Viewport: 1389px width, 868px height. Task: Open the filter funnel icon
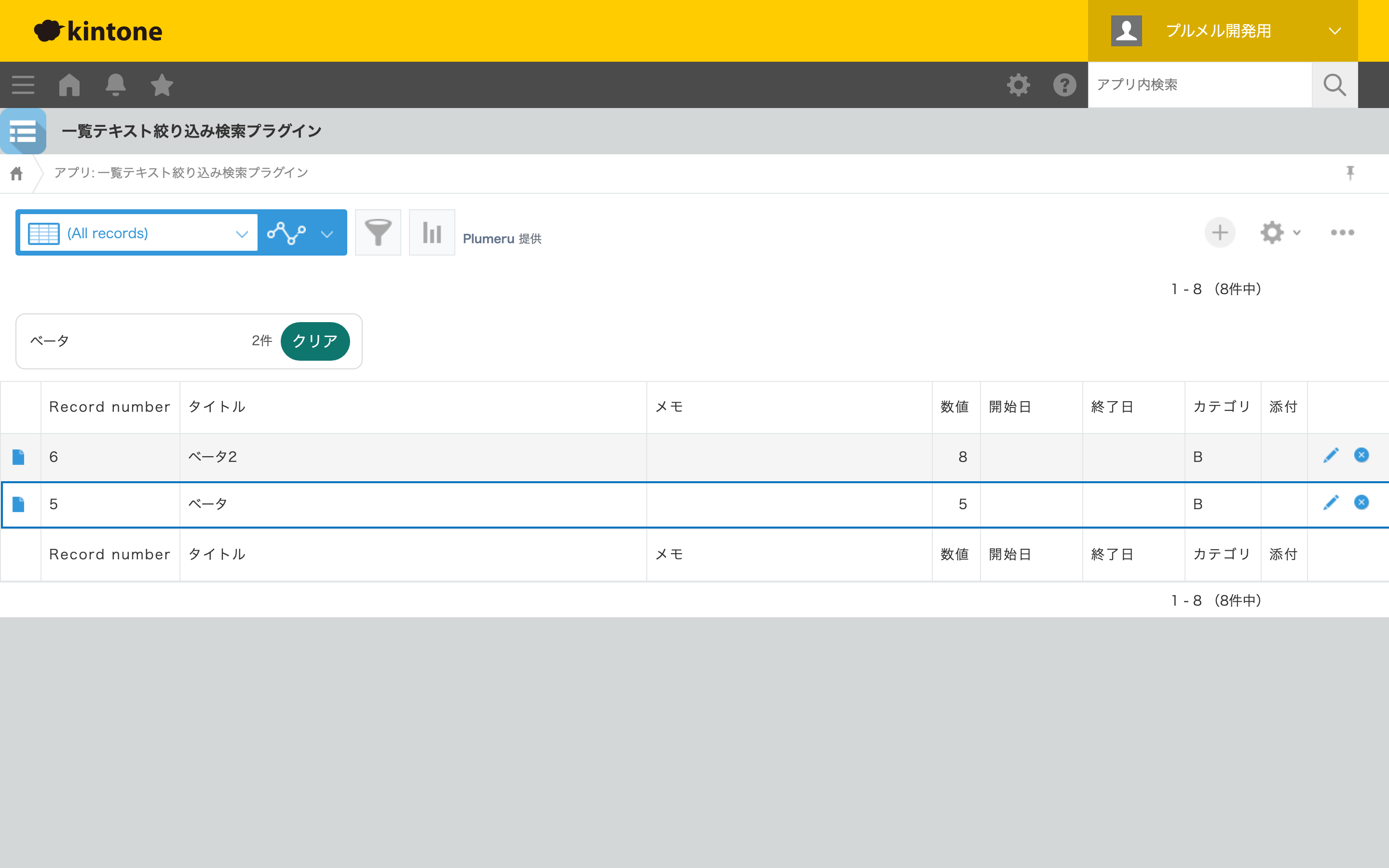[x=378, y=232]
